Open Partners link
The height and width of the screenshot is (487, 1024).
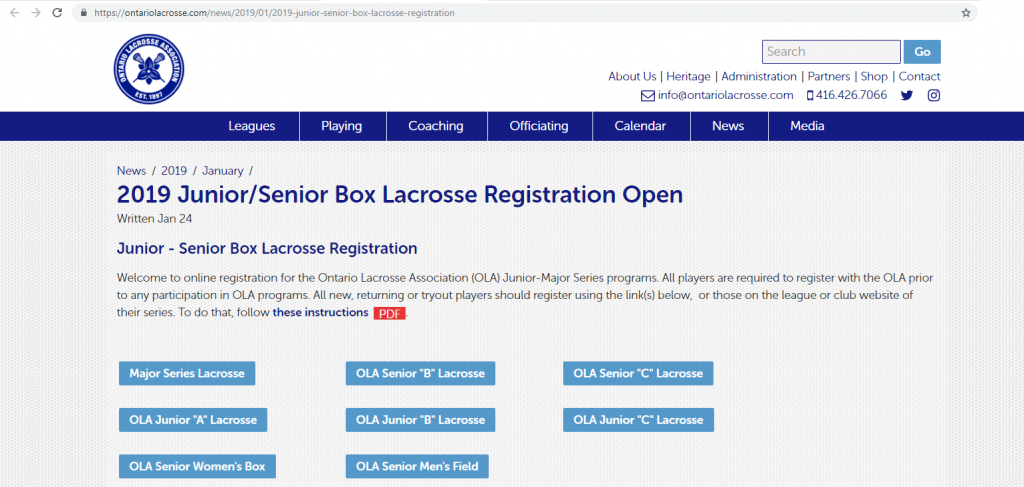point(829,76)
